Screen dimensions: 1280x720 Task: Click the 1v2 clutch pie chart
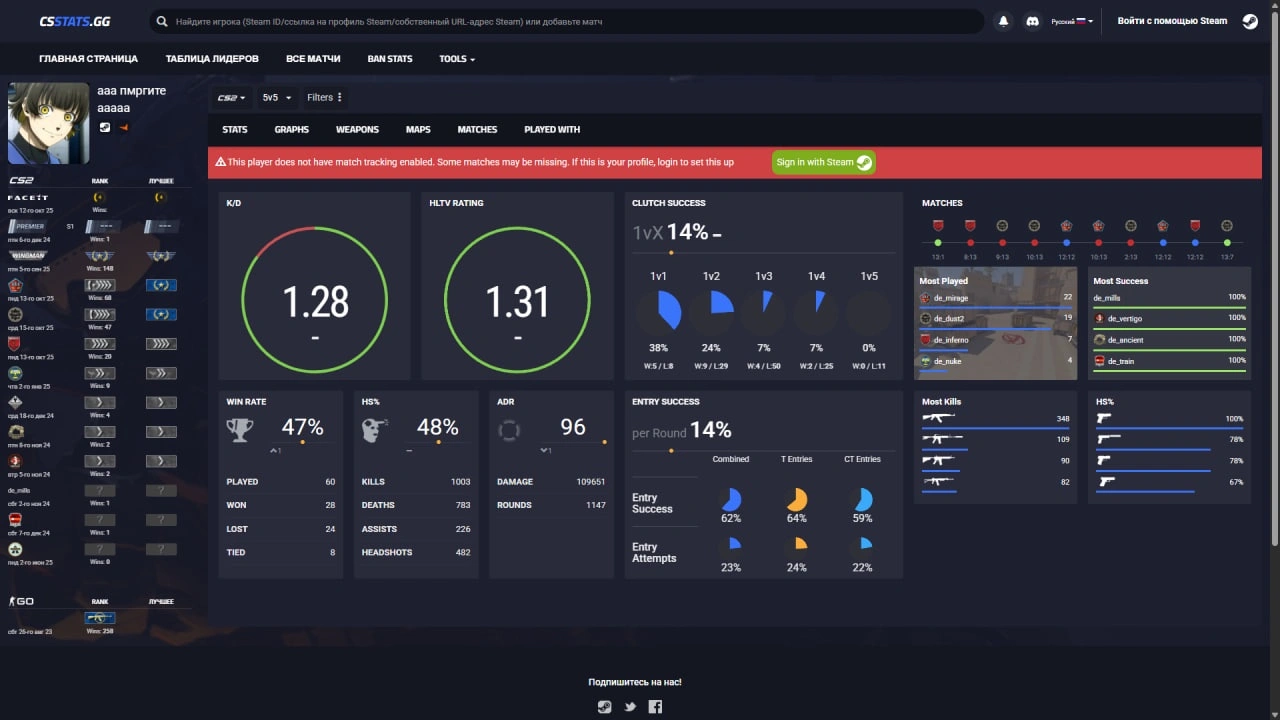point(711,312)
